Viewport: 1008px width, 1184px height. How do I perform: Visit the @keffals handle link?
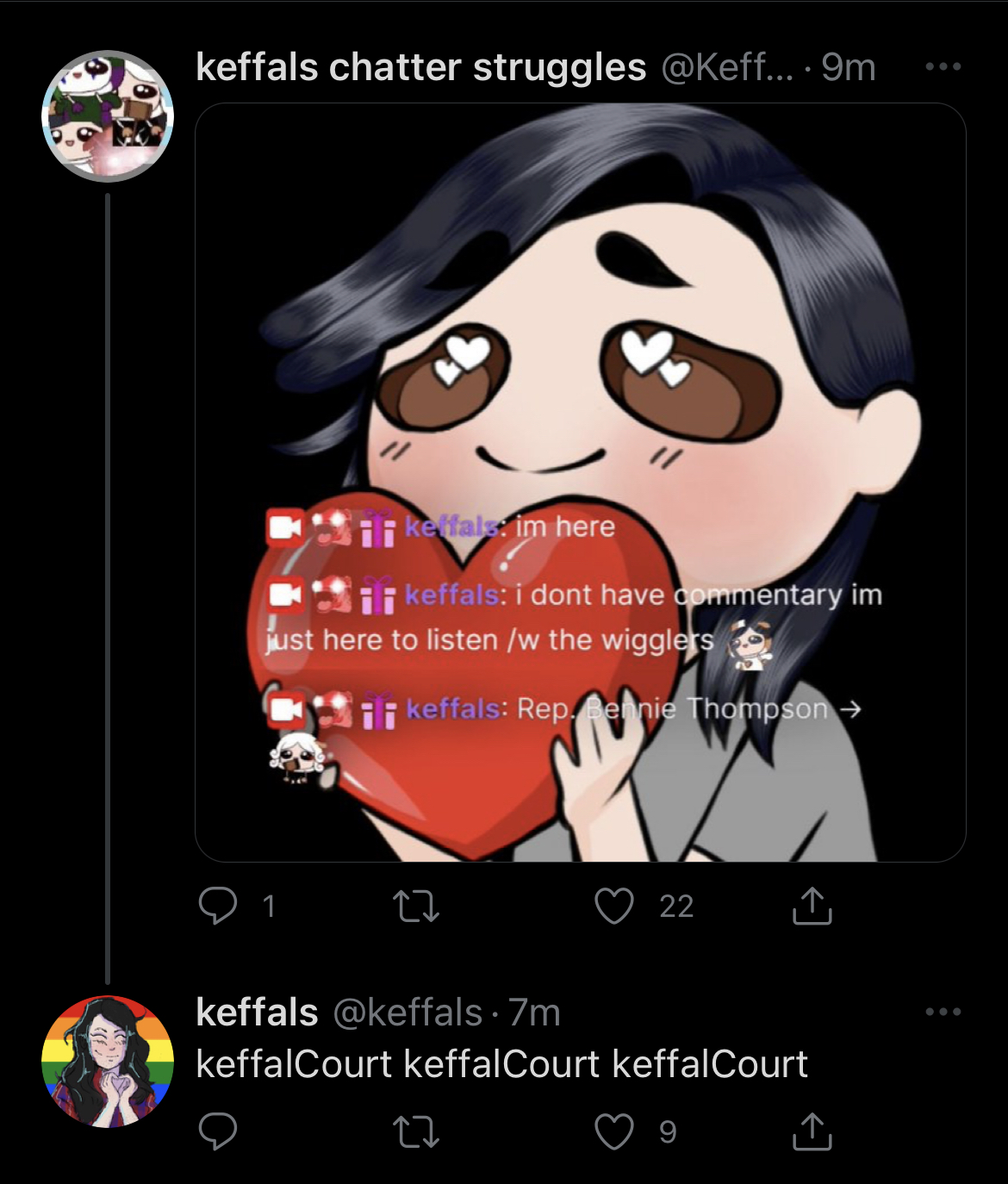tap(408, 1013)
